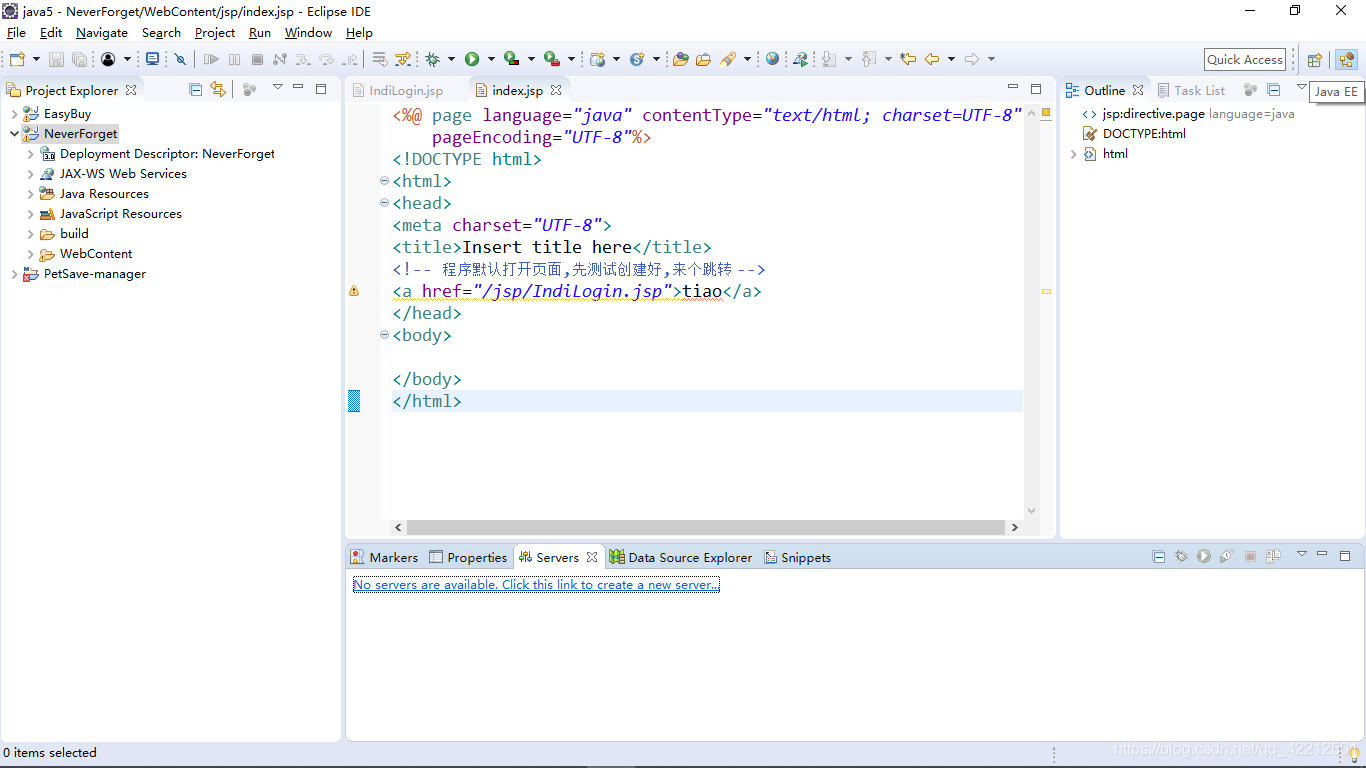This screenshot has width=1366, height=768.
Task: Collapse the head tag fold marker
Action: coord(385,203)
